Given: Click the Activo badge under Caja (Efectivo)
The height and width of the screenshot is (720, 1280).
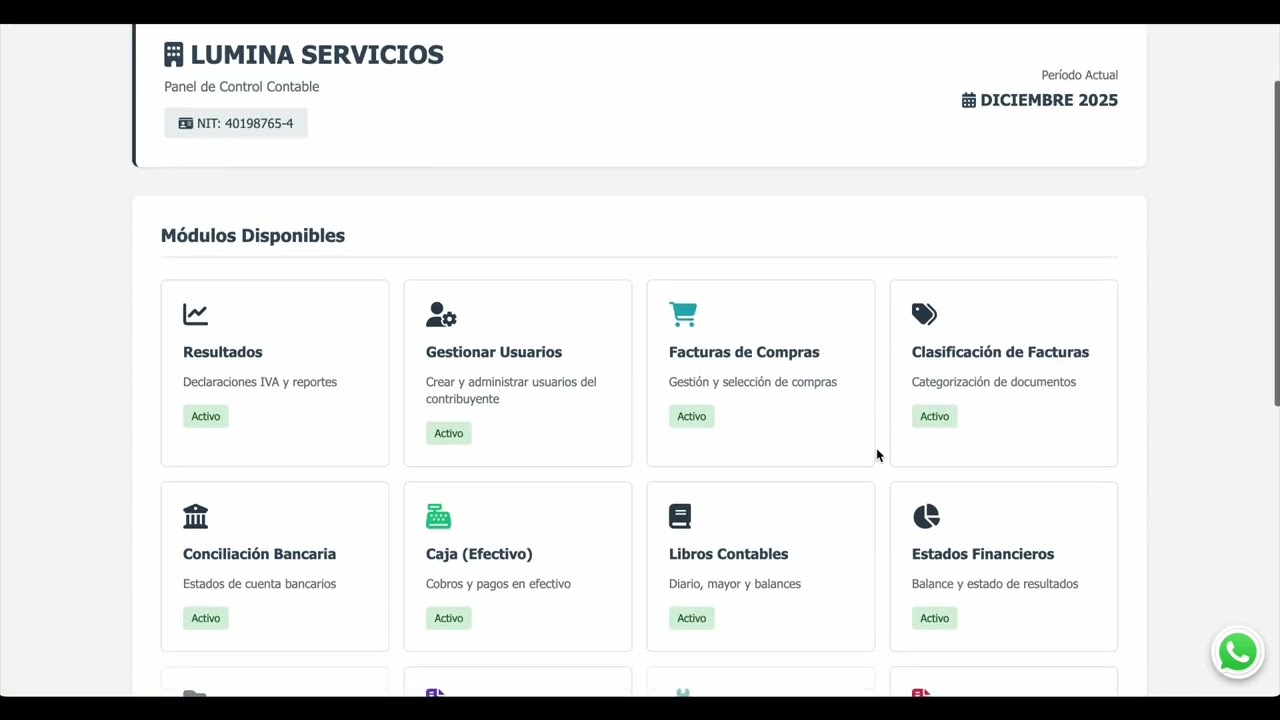Looking at the screenshot, I should (449, 618).
